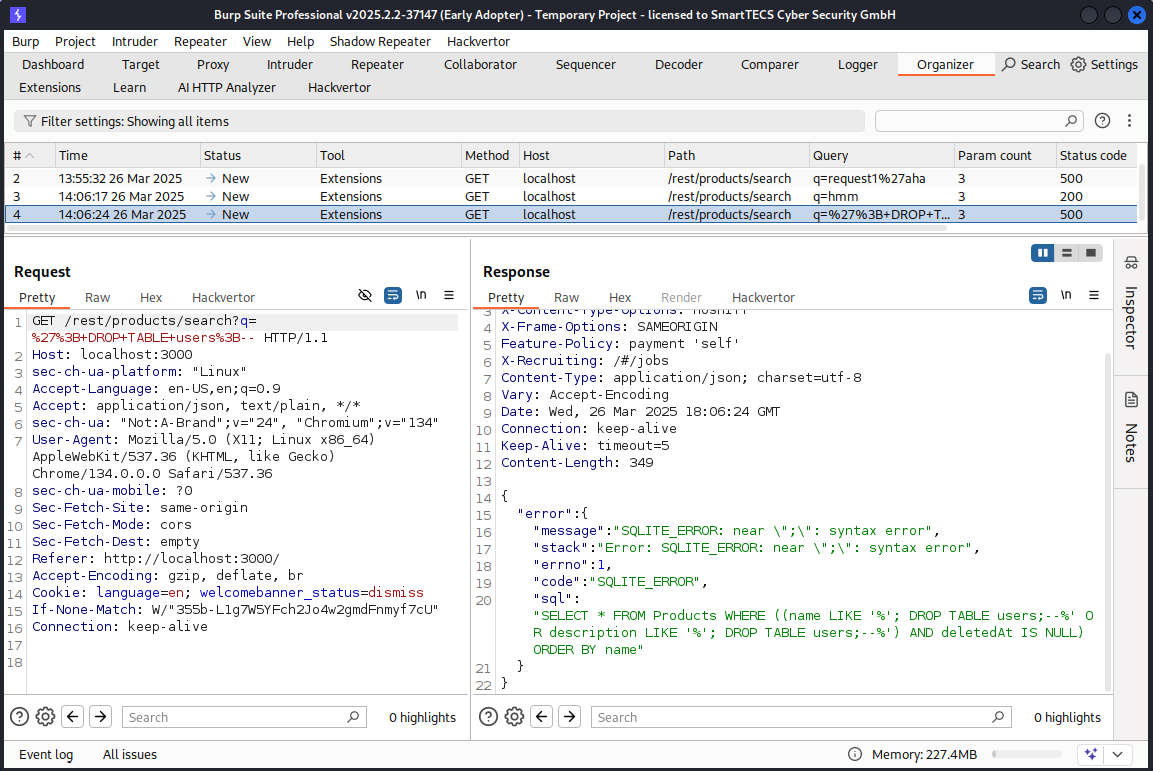Select Hackvertor tab in Response pane

pos(763,297)
